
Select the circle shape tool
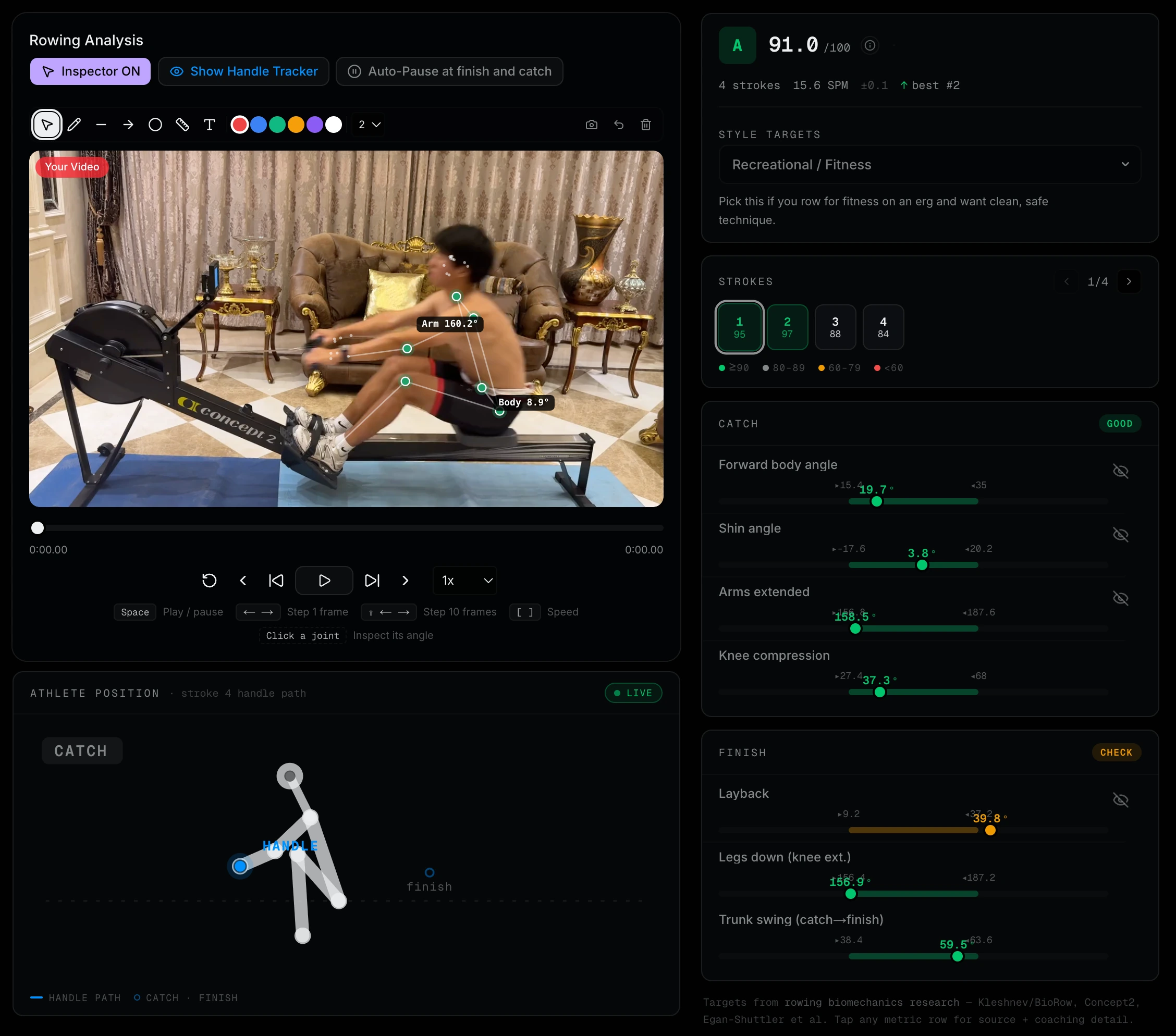click(155, 124)
